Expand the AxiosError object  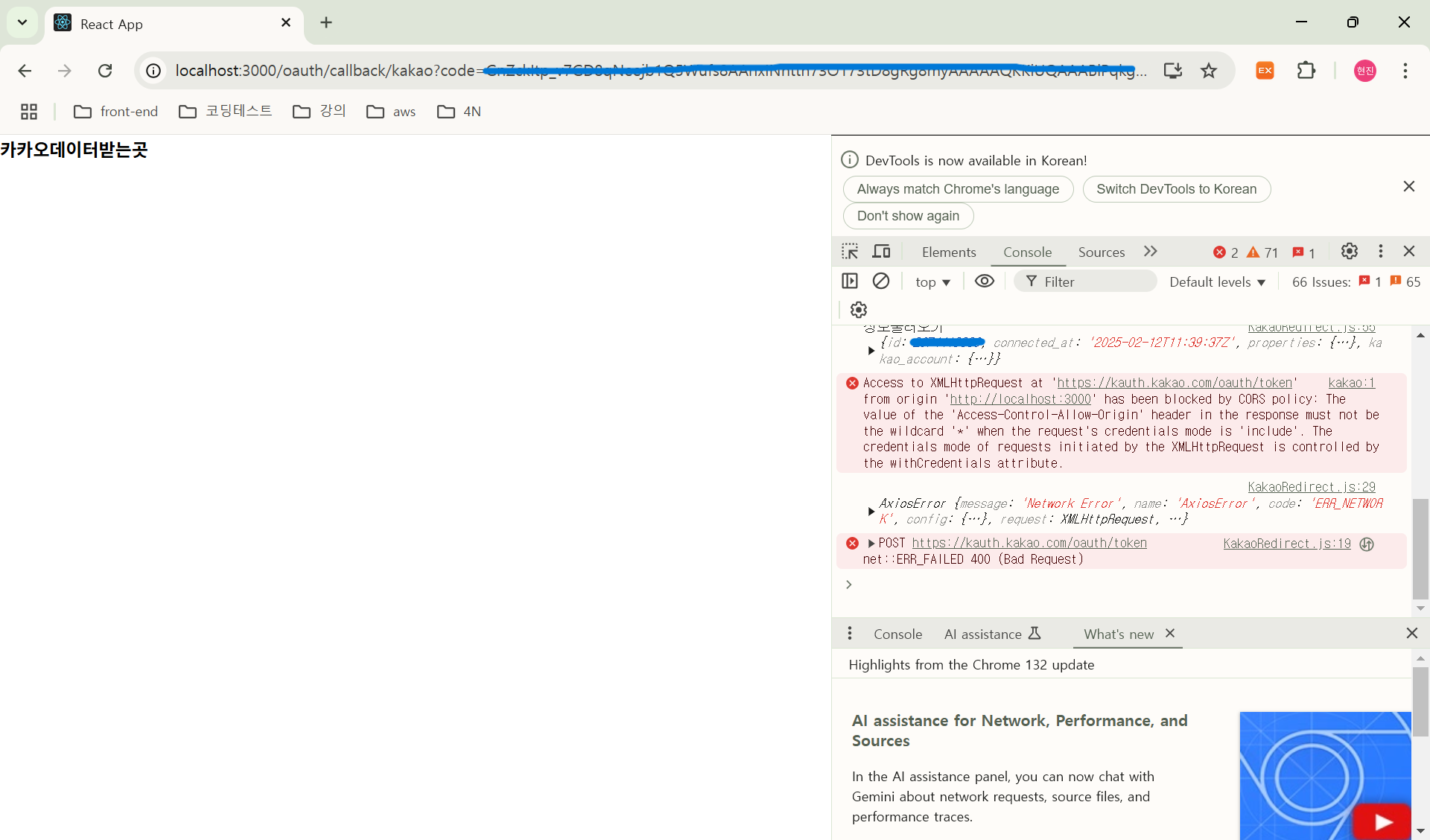[x=871, y=512]
